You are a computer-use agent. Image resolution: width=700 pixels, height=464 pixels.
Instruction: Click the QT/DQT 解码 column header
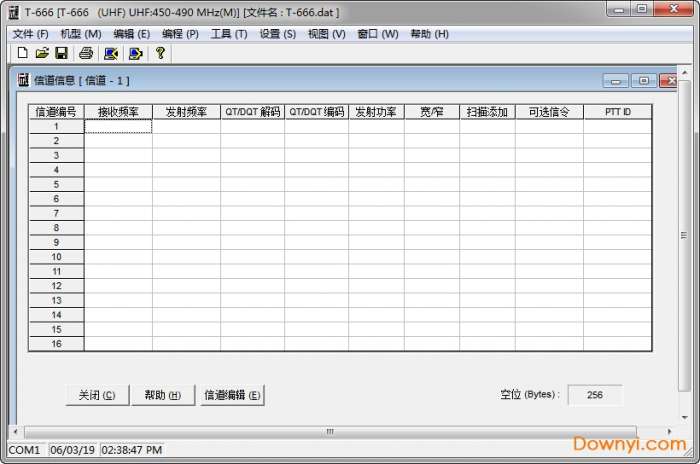pos(253,112)
